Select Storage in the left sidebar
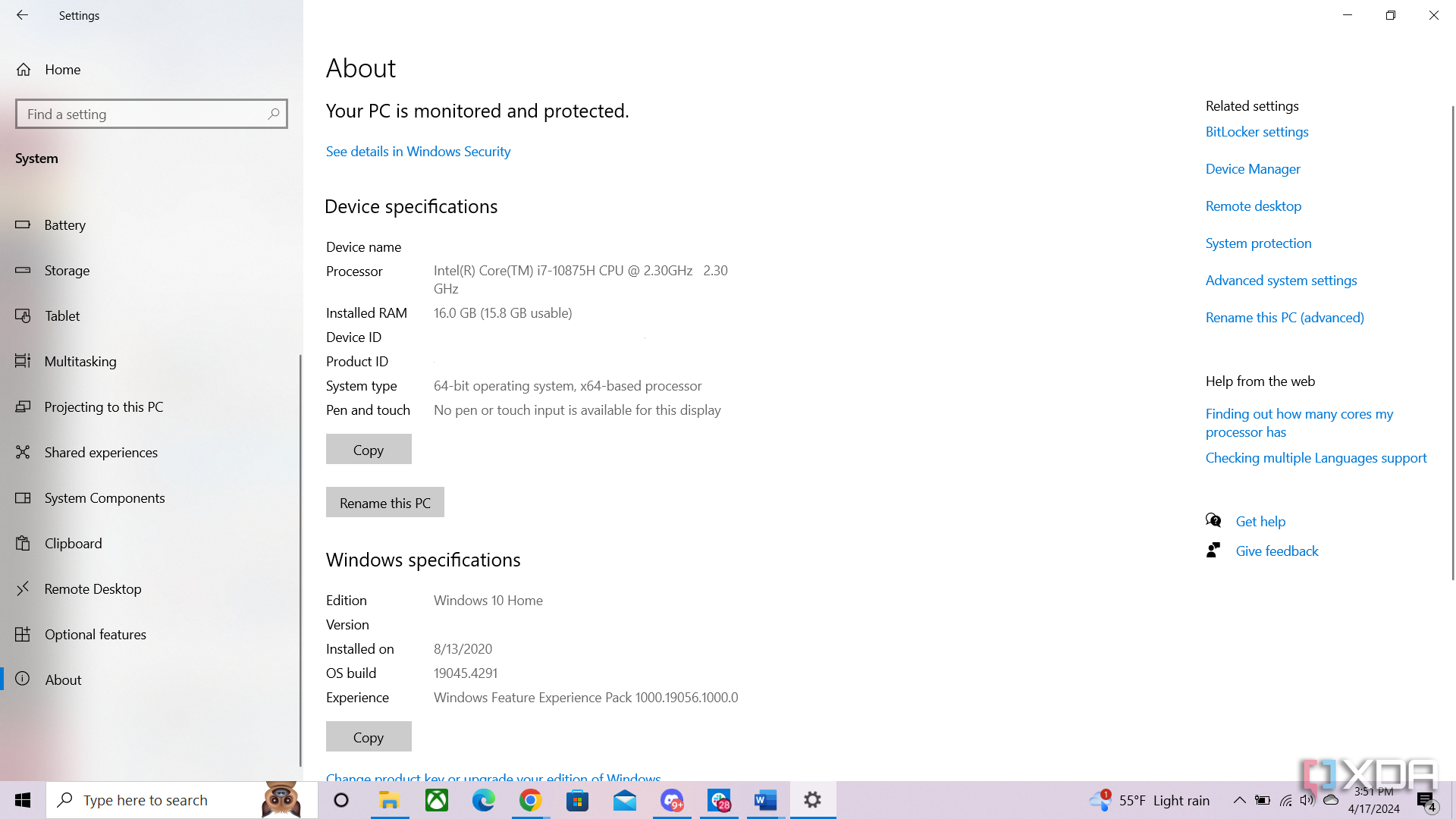 tap(67, 270)
